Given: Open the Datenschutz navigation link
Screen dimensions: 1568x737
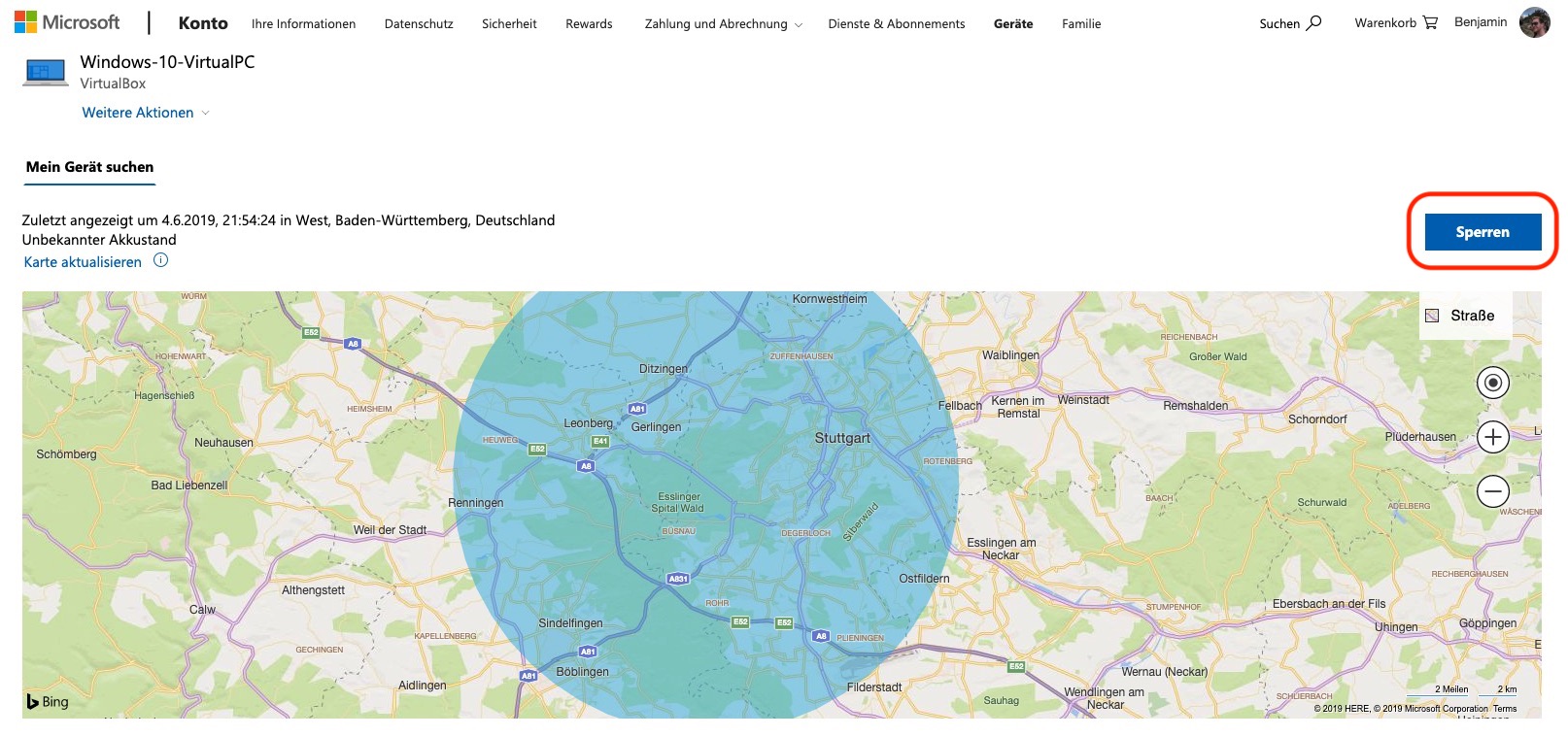Looking at the screenshot, I should click(419, 23).
